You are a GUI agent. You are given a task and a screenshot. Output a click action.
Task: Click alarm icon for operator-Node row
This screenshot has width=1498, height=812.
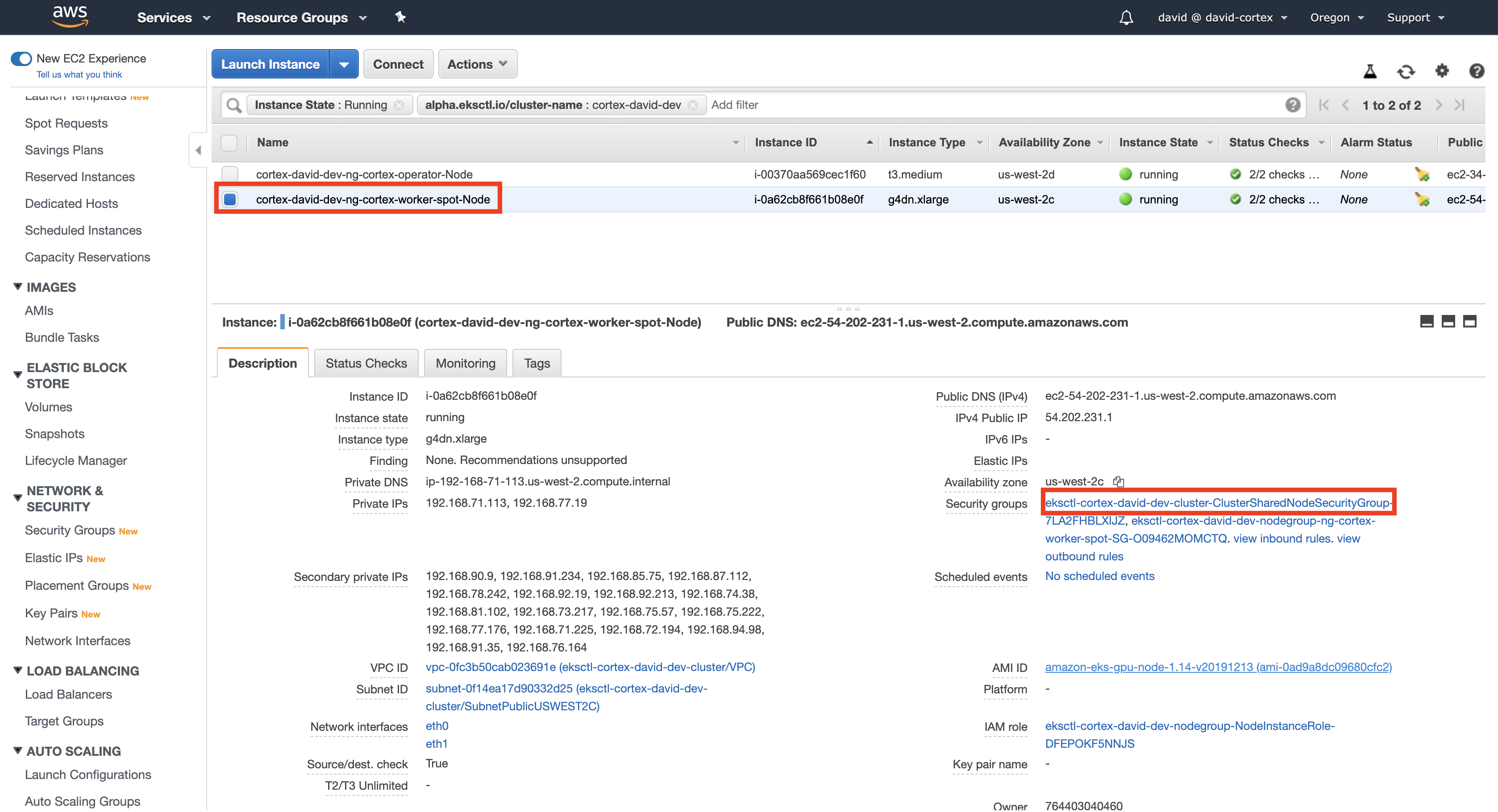[x=1423, y=174]
